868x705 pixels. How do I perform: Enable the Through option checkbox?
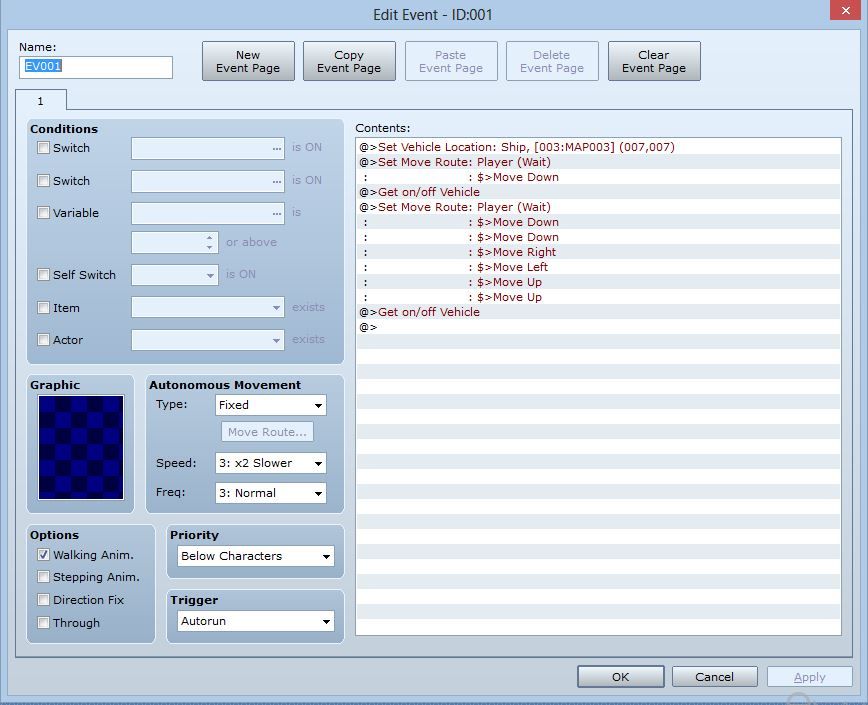click(44, 623)
